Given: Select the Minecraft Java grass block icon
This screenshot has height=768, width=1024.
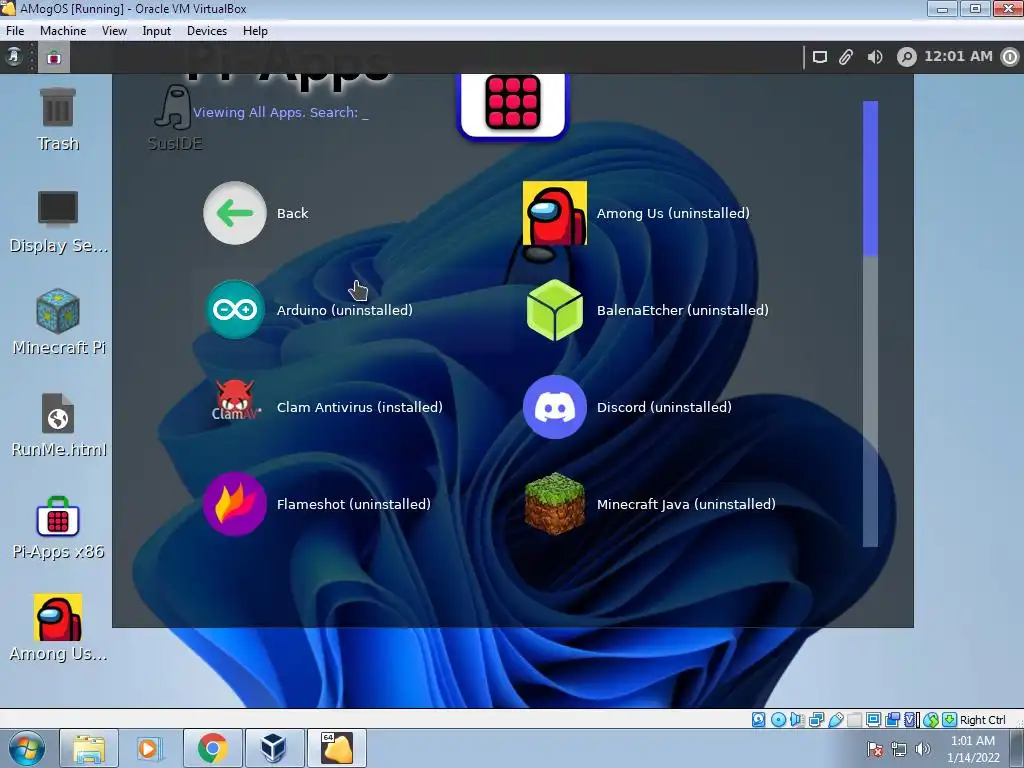Looking at the screenshot, I should [554, 504].
